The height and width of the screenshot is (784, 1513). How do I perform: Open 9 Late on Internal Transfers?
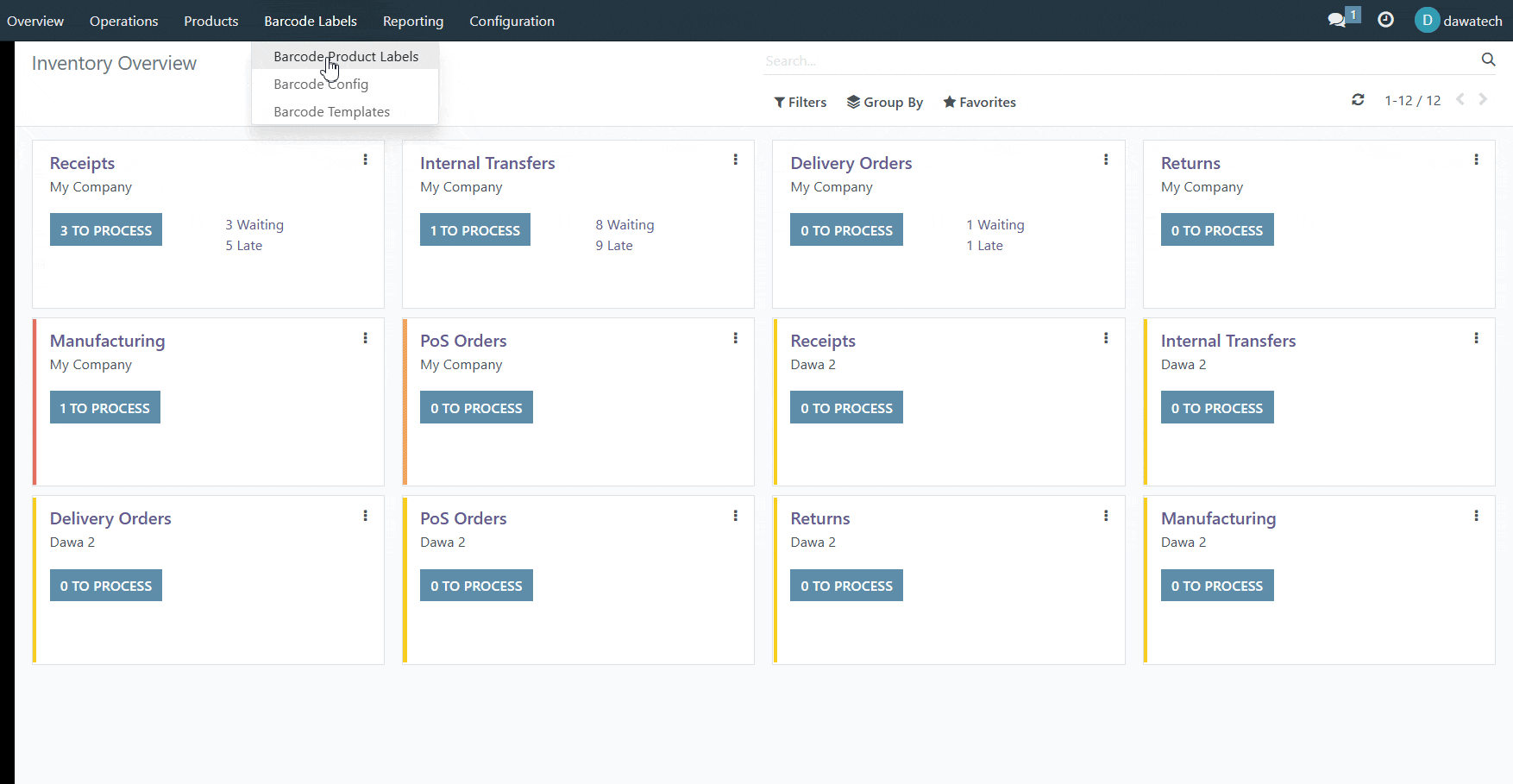point(614,245)
